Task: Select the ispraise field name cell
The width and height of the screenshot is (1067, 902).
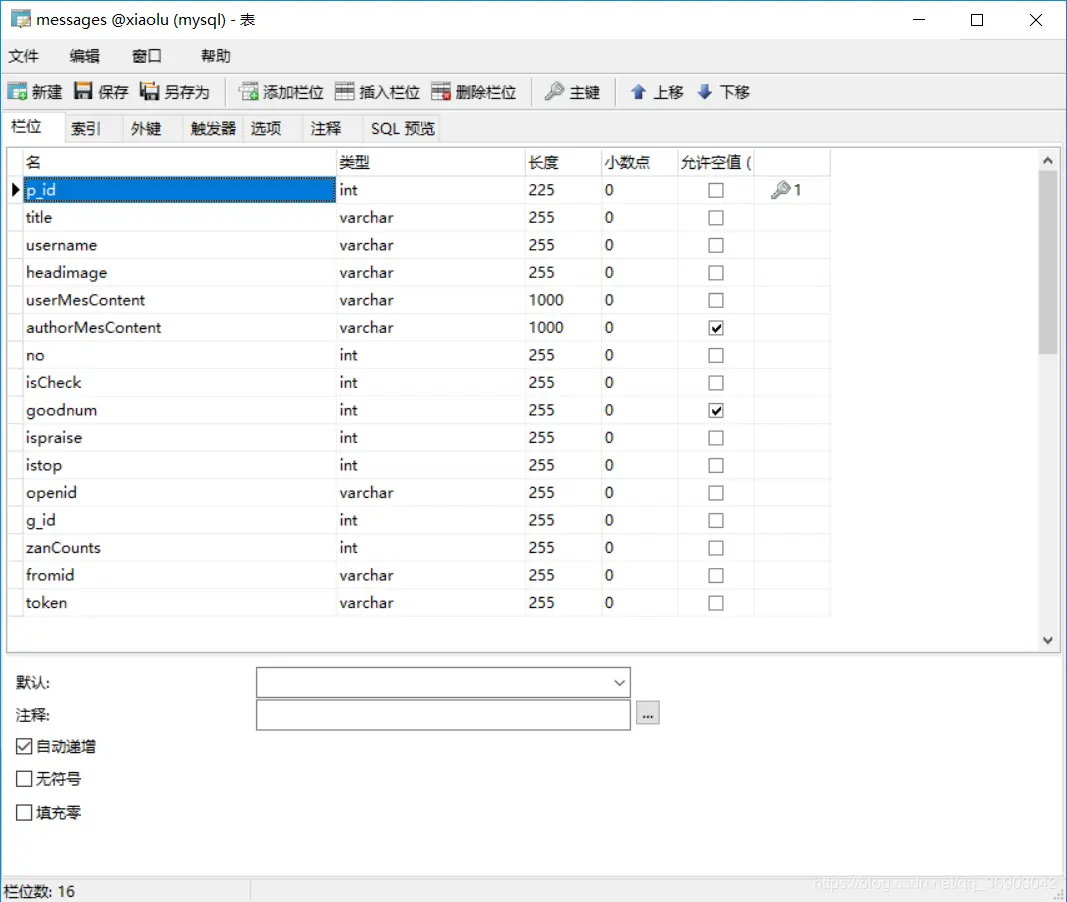Action: (180, 438)
